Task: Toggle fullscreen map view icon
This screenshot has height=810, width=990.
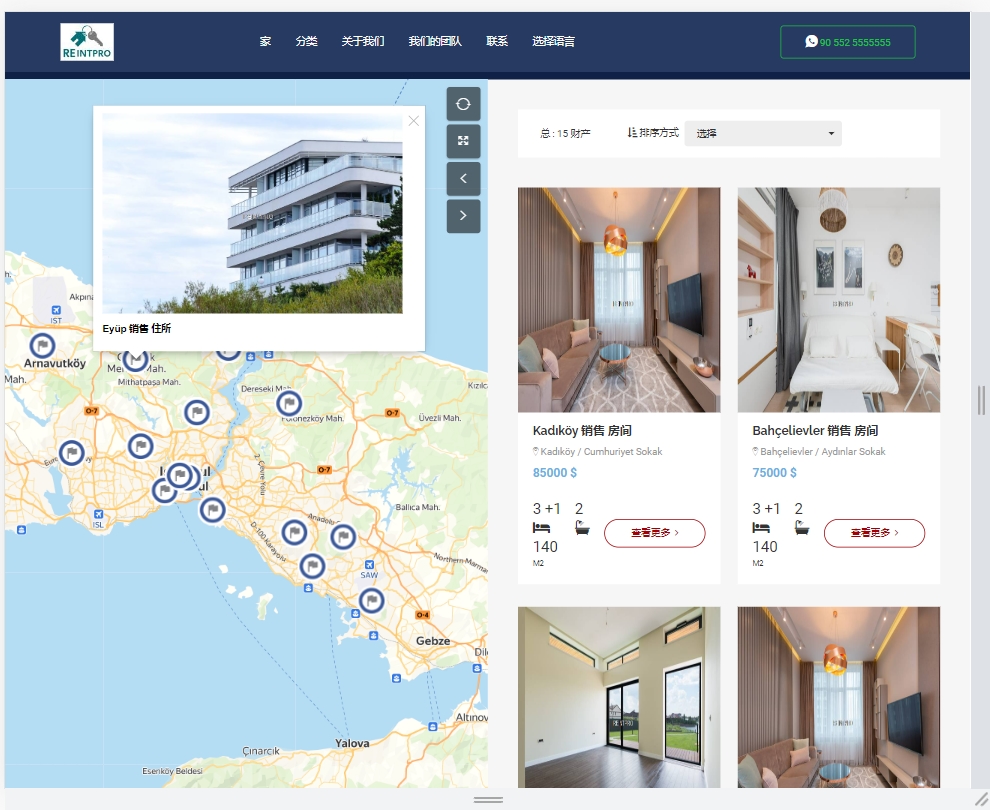Action: click(463, 141)
